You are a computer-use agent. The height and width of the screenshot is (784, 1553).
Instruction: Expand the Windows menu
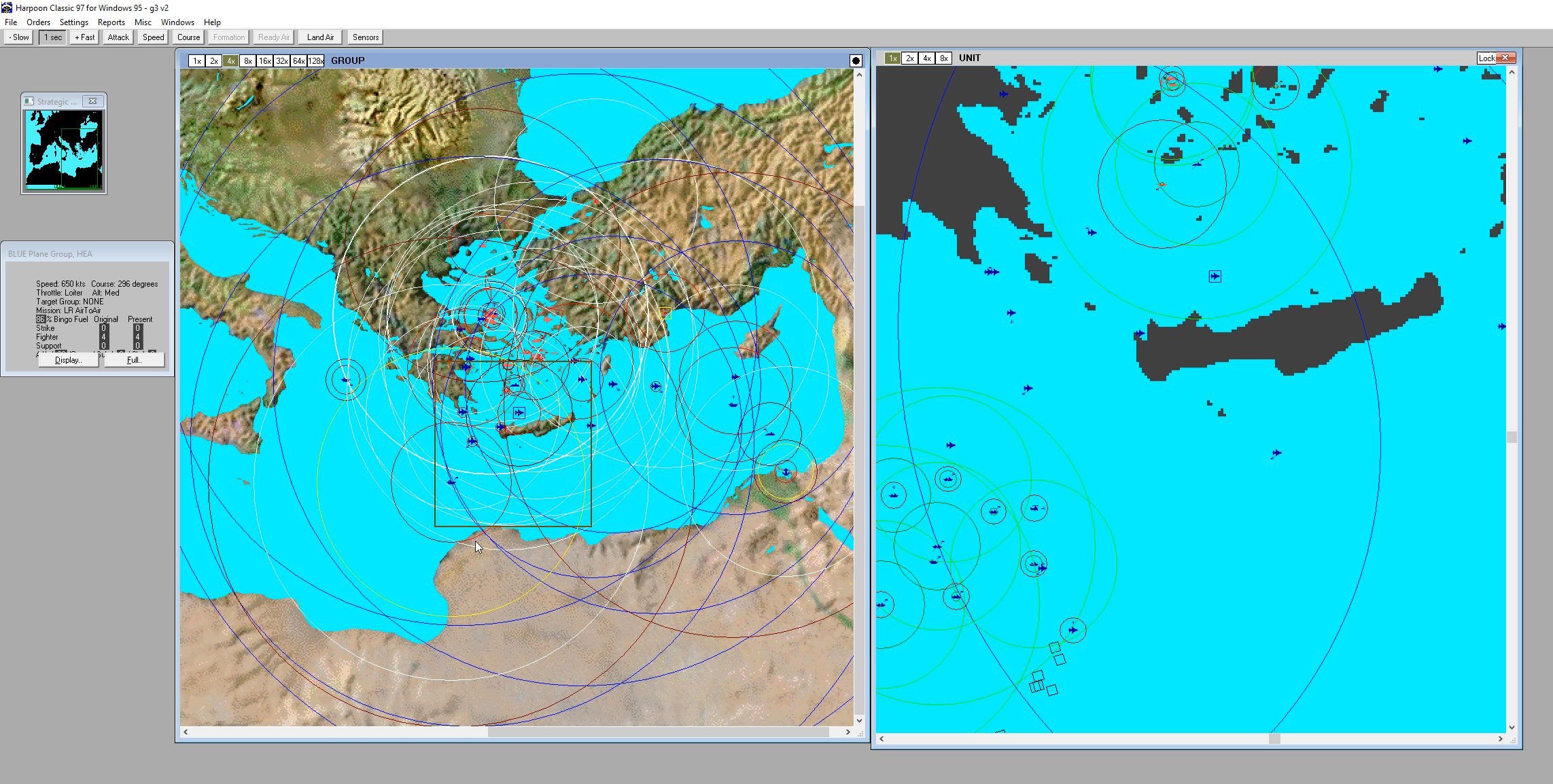[x=177, y=22]
